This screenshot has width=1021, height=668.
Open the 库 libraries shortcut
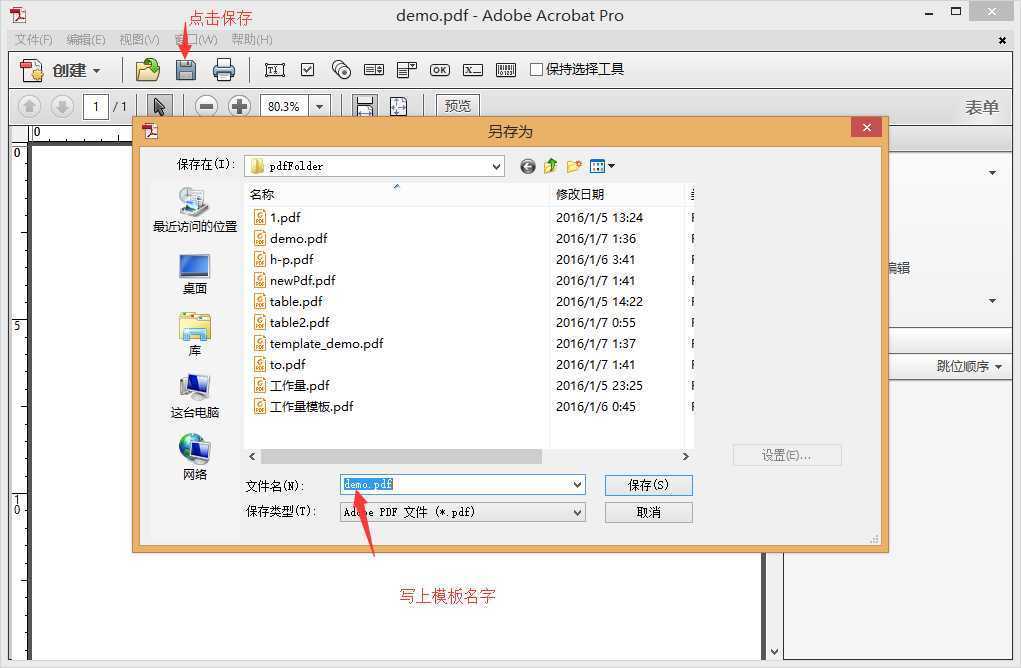195,335
